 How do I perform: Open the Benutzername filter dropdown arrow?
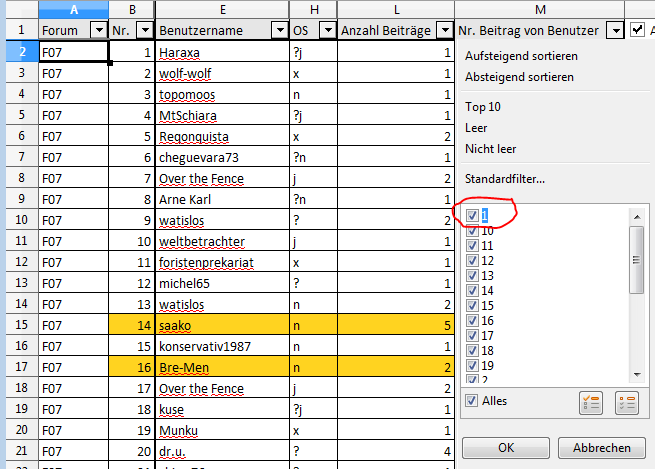coord(278,31)
